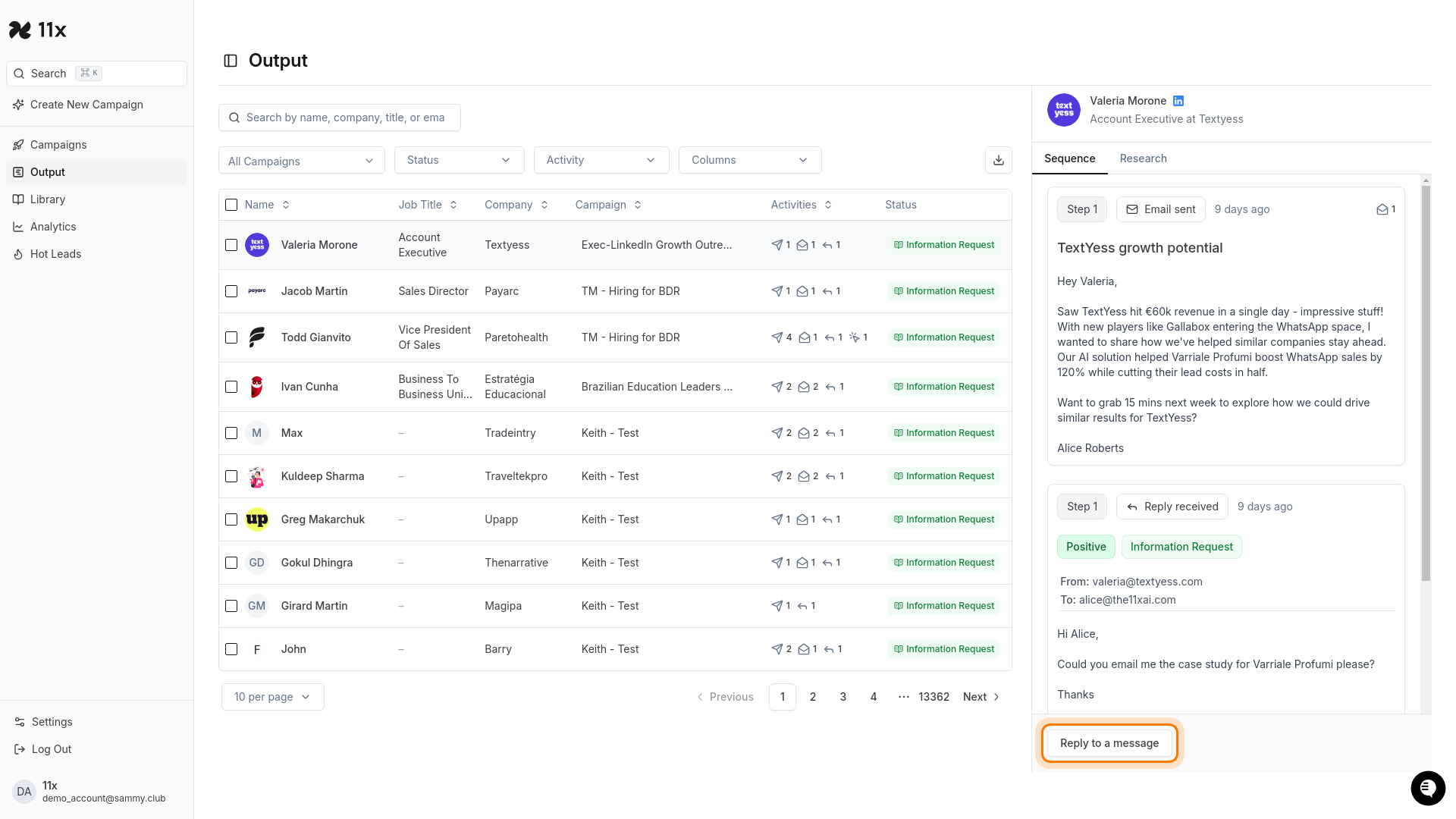Toggle the sidebar panel icon beside Output

(231, 61)
